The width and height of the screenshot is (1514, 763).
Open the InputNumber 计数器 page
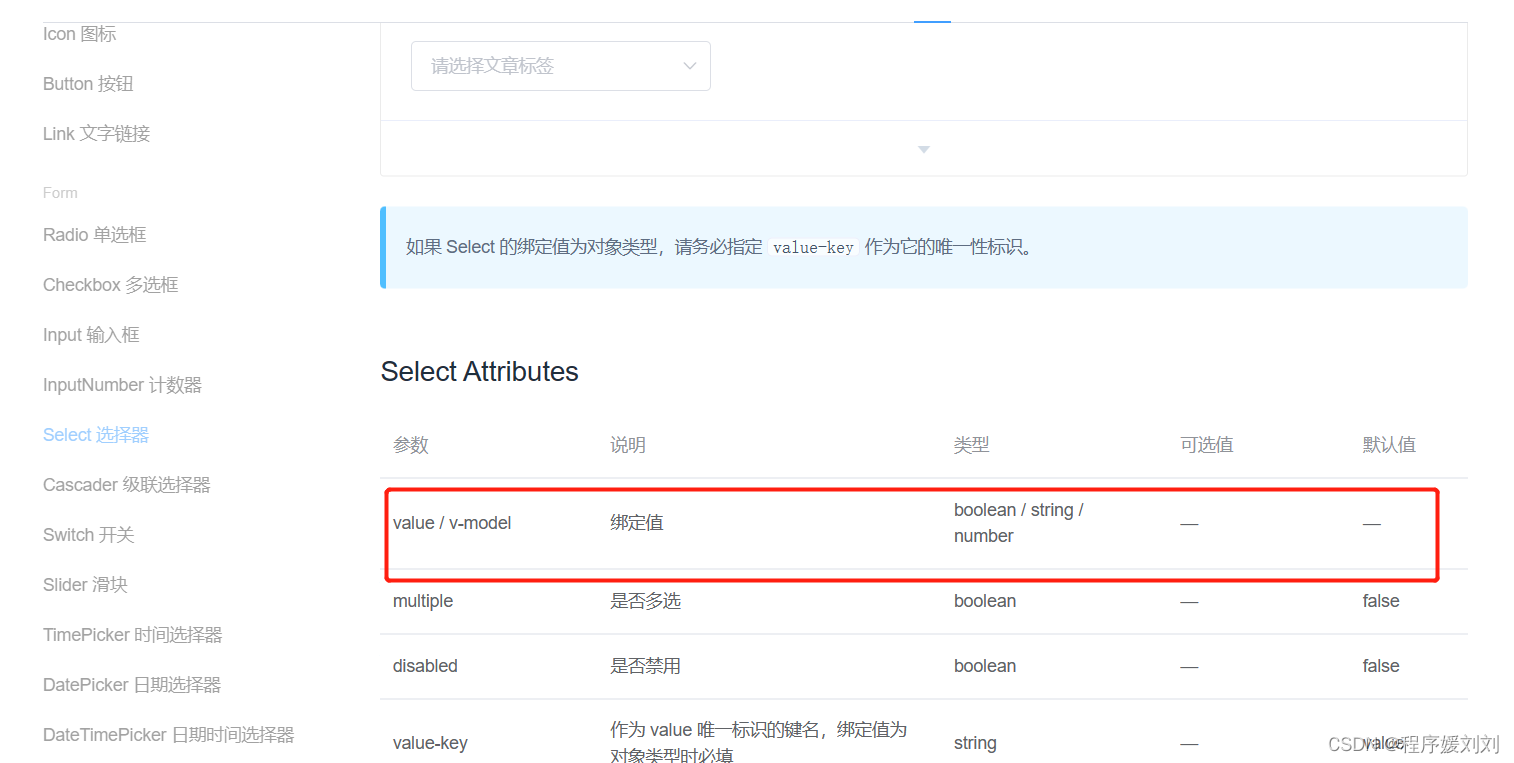point(121,384)
